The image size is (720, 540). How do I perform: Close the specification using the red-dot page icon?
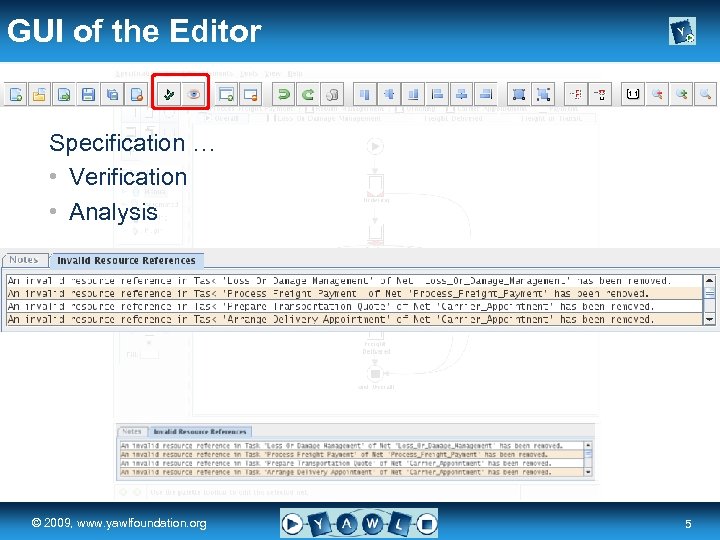tap(137, 95)
